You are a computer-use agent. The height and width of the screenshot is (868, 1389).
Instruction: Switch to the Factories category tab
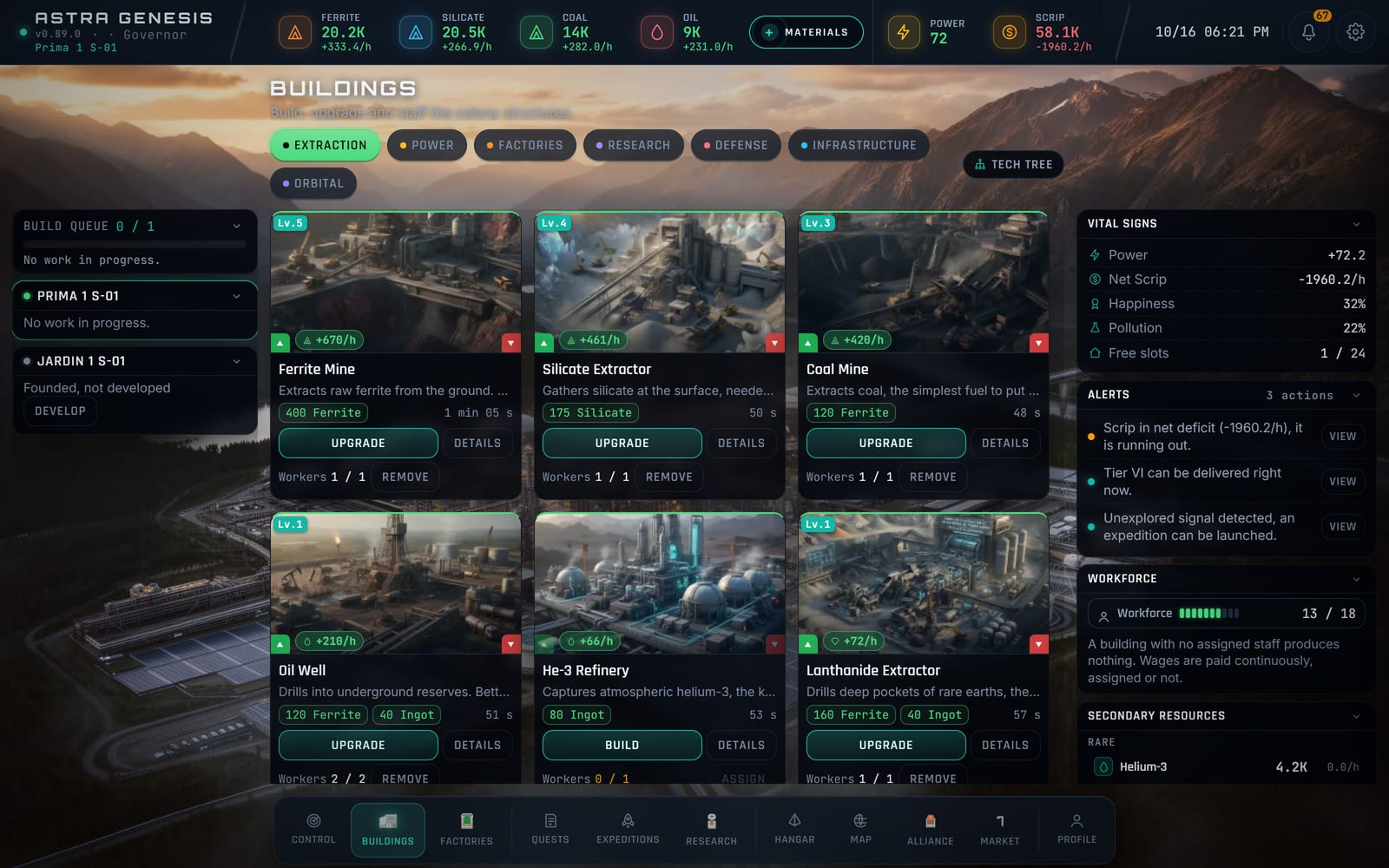(524, 145)
